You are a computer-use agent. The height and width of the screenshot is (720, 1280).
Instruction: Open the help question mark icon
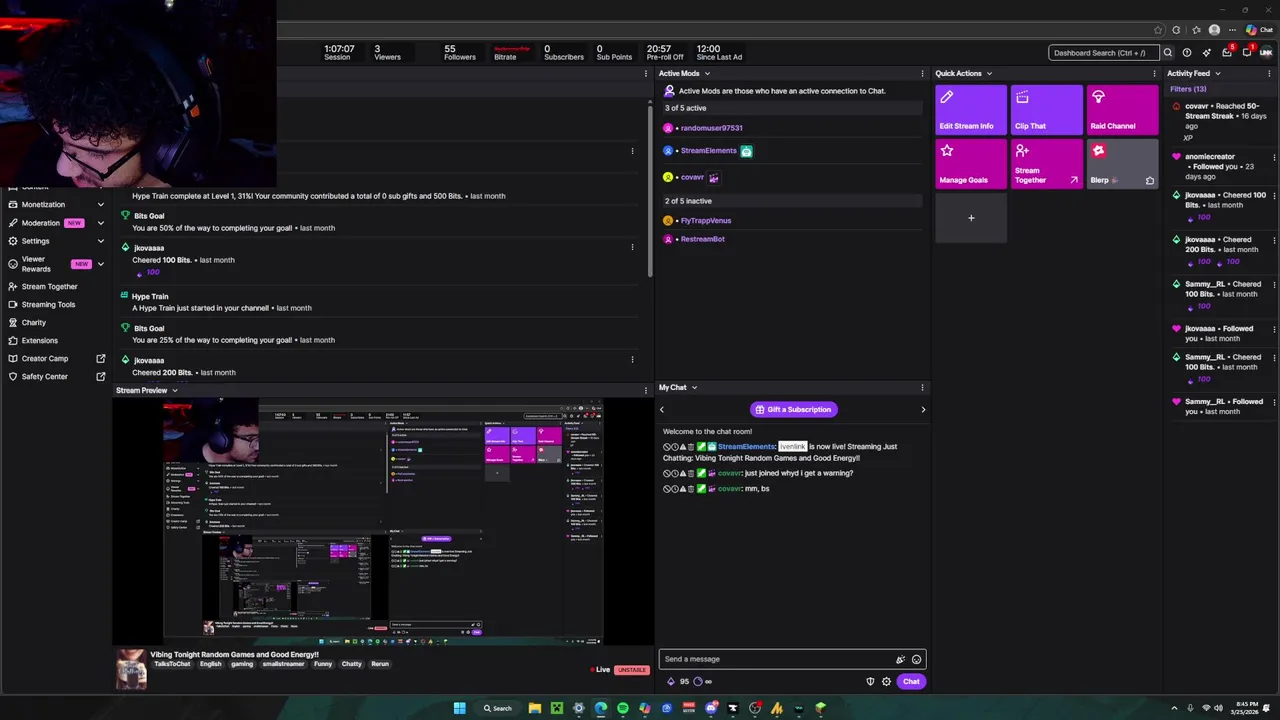tap(1187, 53)
